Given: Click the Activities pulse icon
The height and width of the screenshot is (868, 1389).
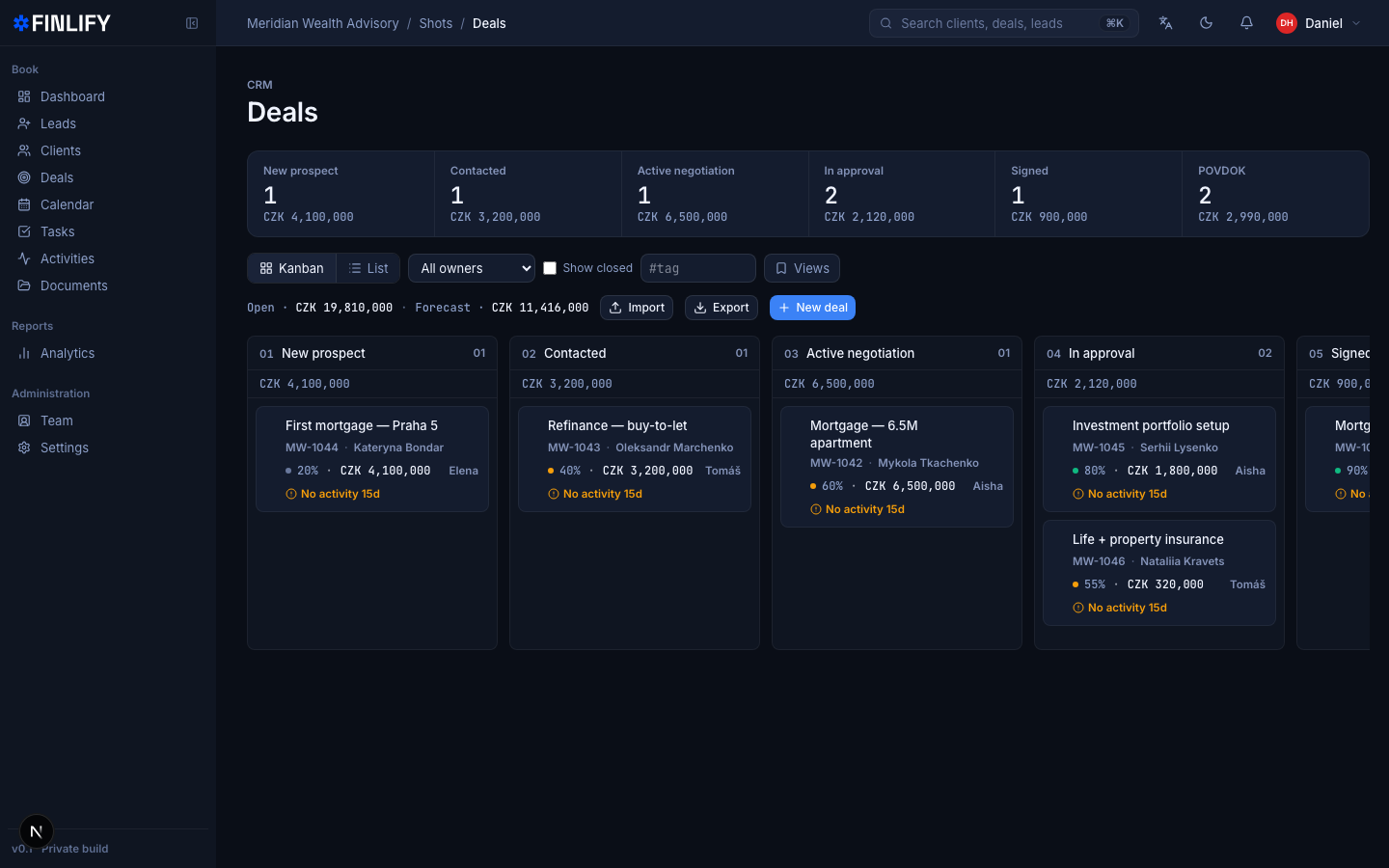Looking at the screenshot, I should (x=24, y=258).
